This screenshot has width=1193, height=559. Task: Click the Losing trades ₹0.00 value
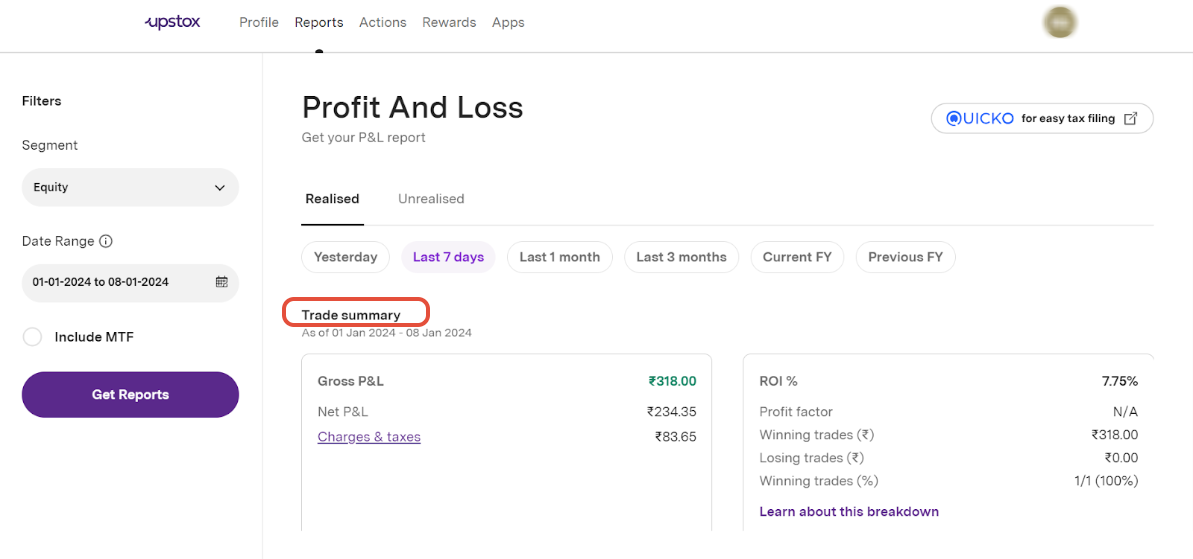pyautogui.click(x=1121, y=458)
